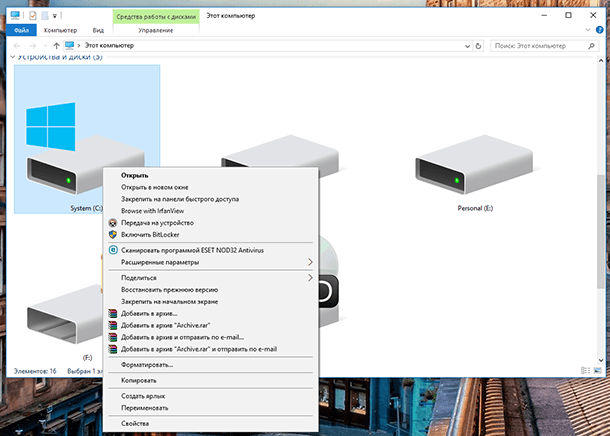The height and width of the screenshot is (436, 610).
Task: Click the ESET NOD32 menu icon
Action: (113, 250)
